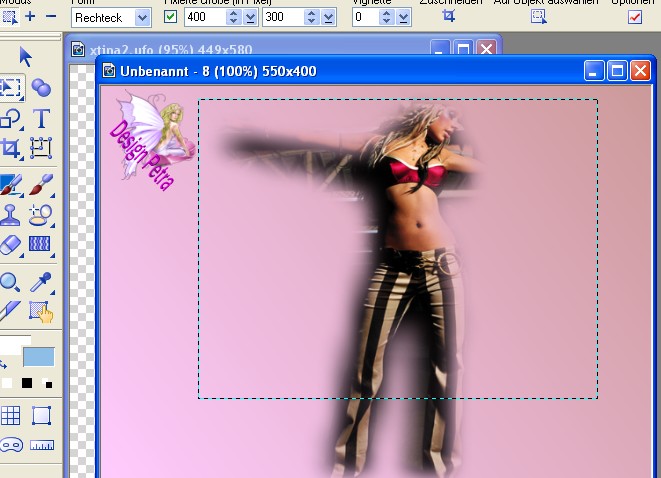This screenshot has height=478, width=661.
Task: Select the Eraser tool
Action: (11, 245)
